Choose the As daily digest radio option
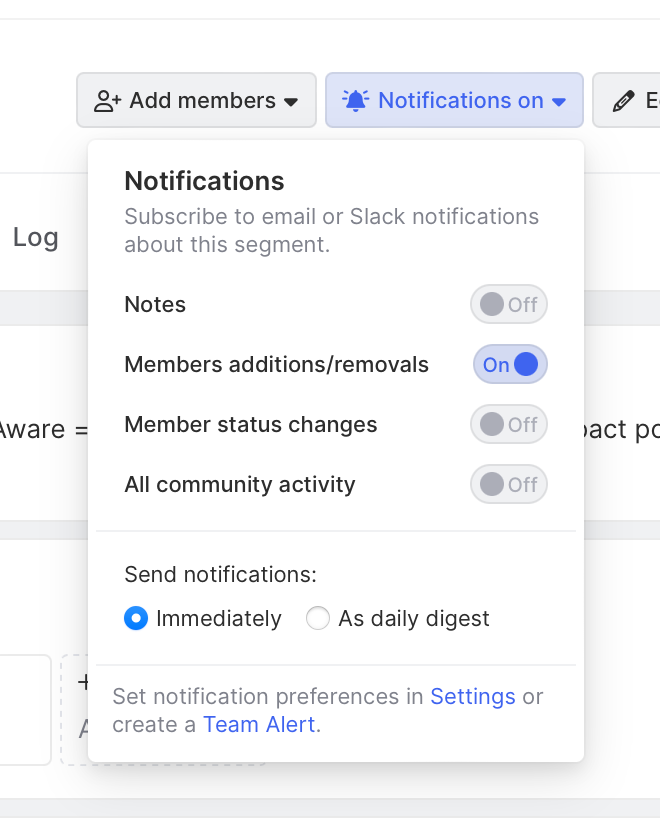The height and width of the screenshot is (818, 660). (318, 619)
